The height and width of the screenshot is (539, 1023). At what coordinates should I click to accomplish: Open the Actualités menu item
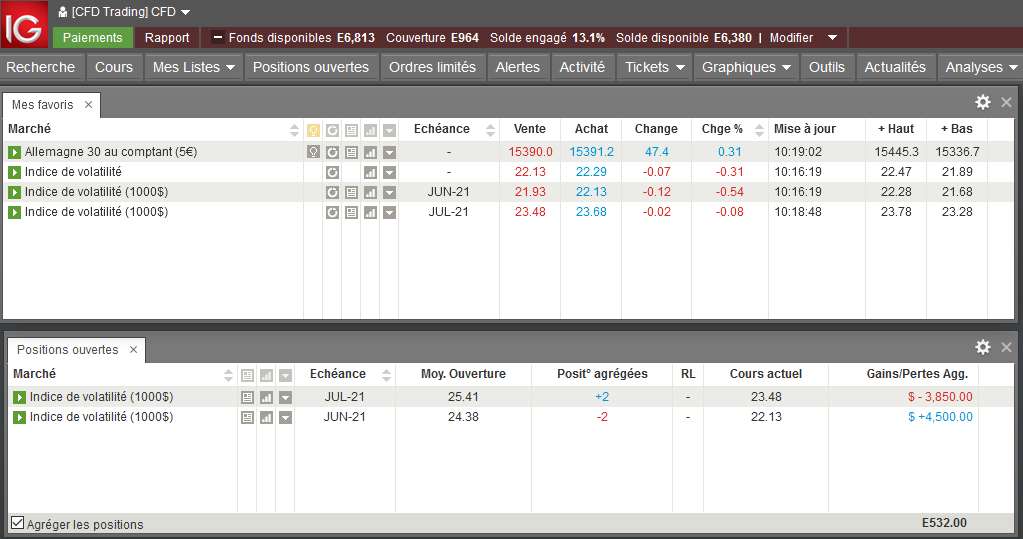click(895, 67)
